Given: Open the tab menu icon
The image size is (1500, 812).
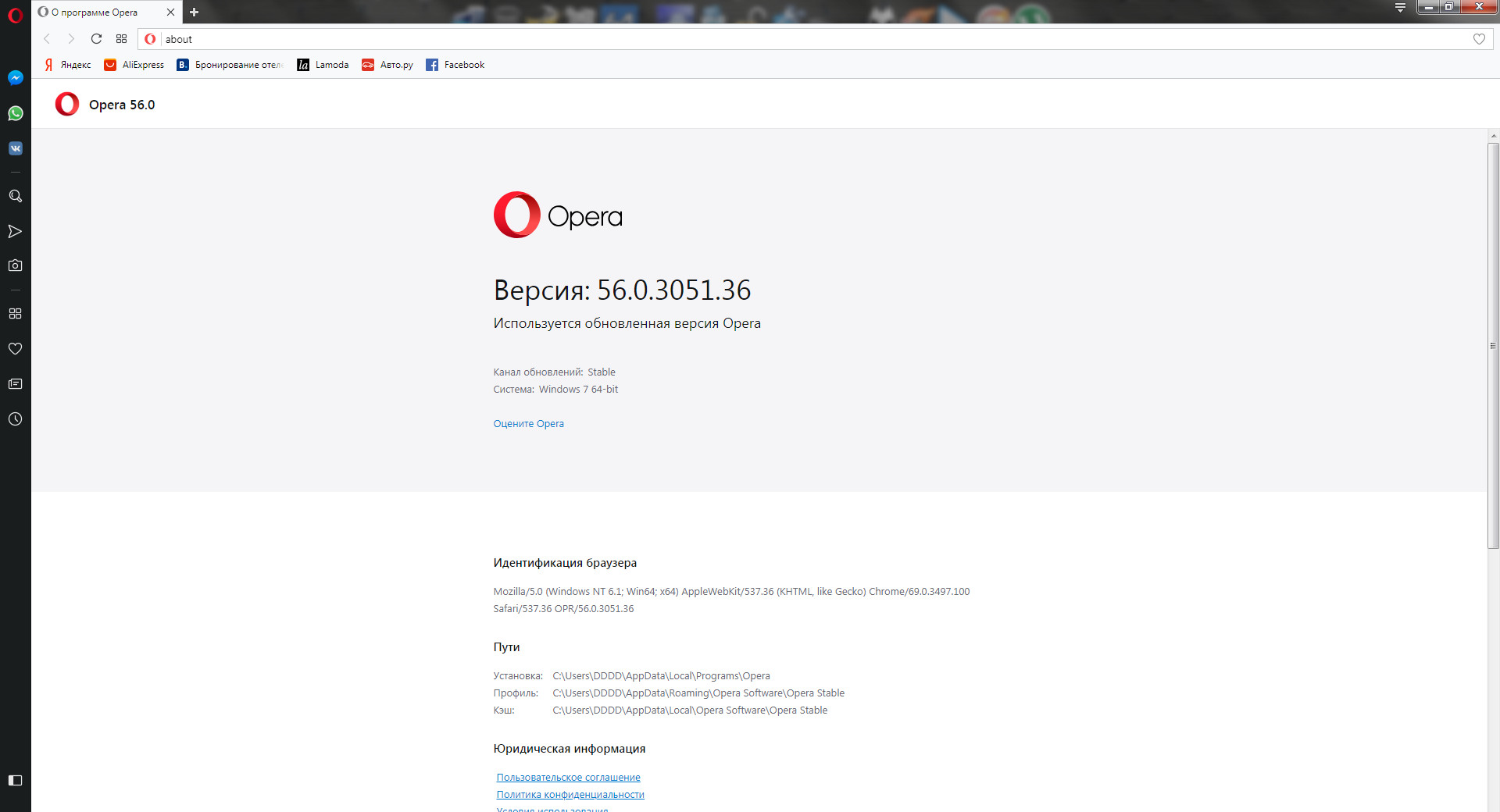Looking at the screenshot, I should pyautogui.click(x=1400, y=8).
